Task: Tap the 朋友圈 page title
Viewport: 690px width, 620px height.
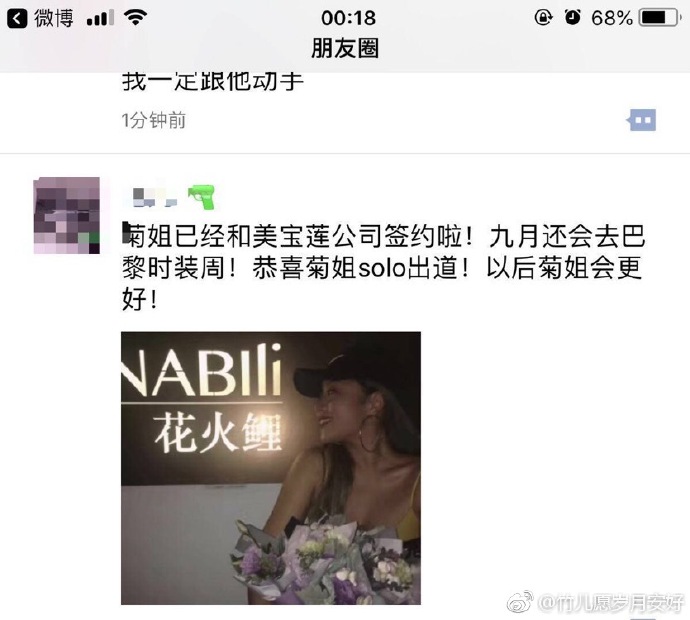Action: [345, 48]
